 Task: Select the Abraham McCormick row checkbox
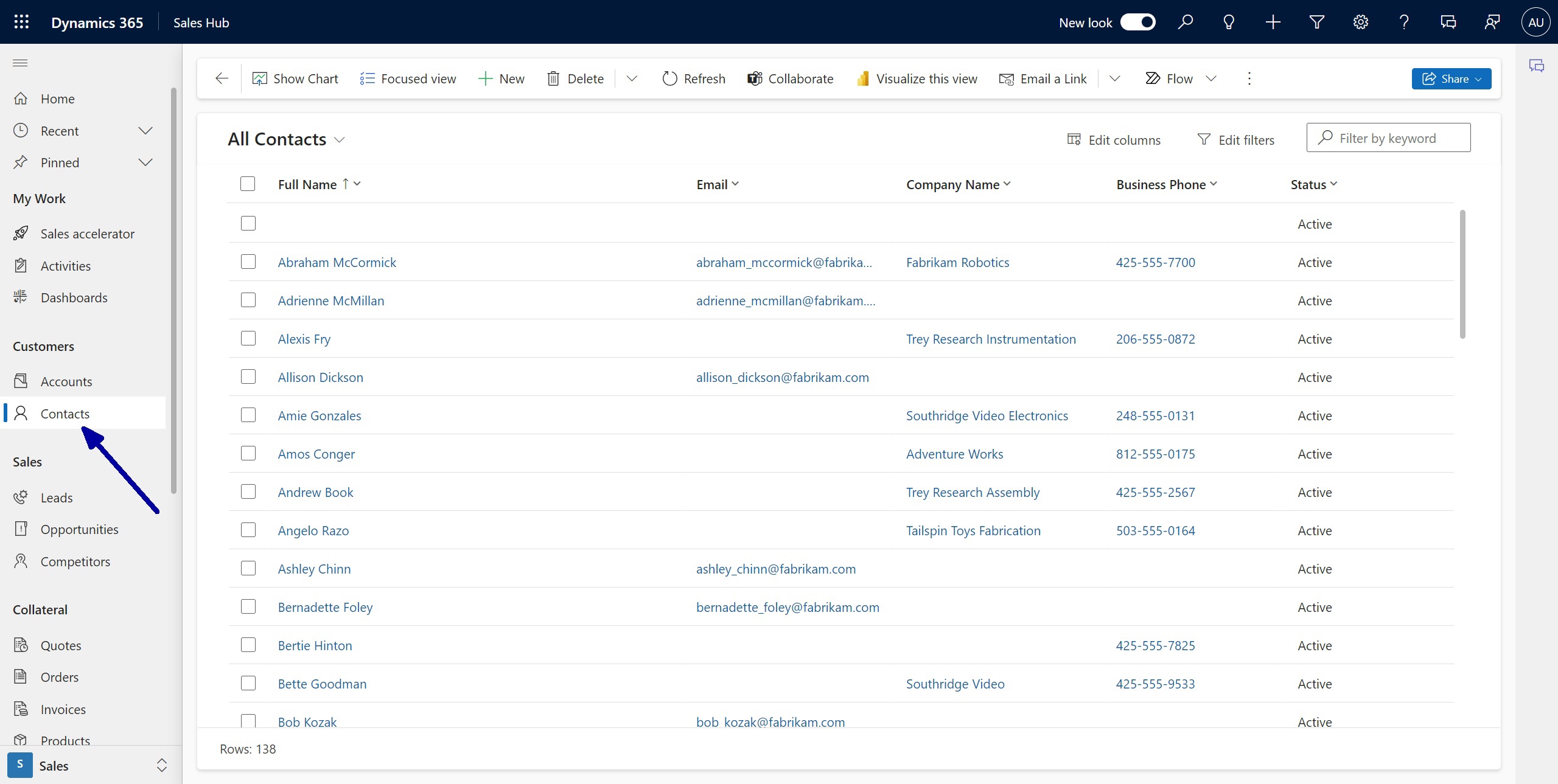click(248, 262)
